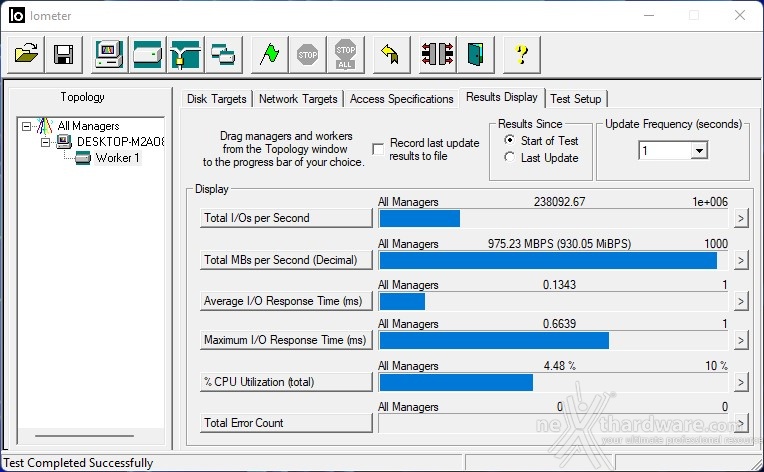Image resolution: width=764 pixels, height=472 pixels.
Task: Select the DESKTOP-M2A08 computer icon
Action: 64,142
